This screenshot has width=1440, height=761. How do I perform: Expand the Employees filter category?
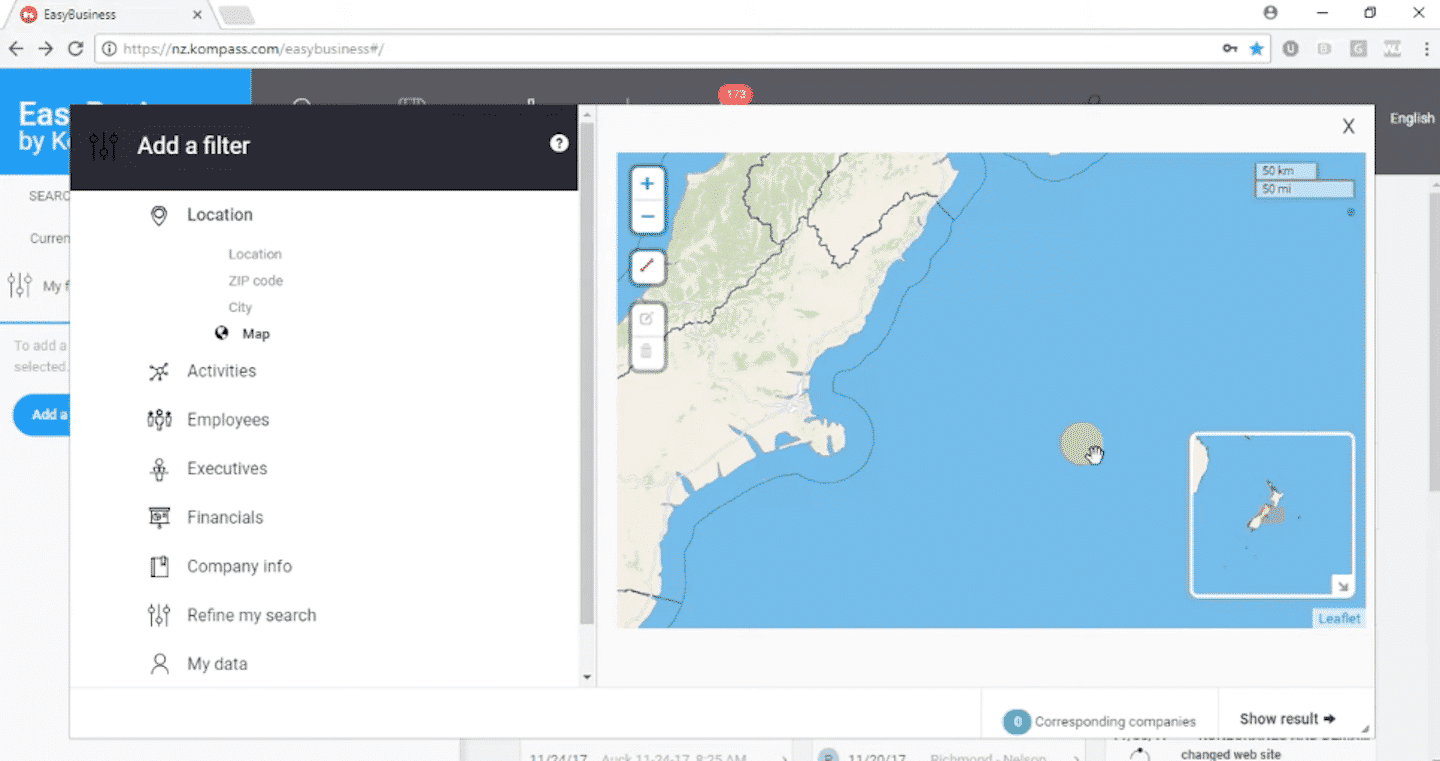click(x=228, y=420)
